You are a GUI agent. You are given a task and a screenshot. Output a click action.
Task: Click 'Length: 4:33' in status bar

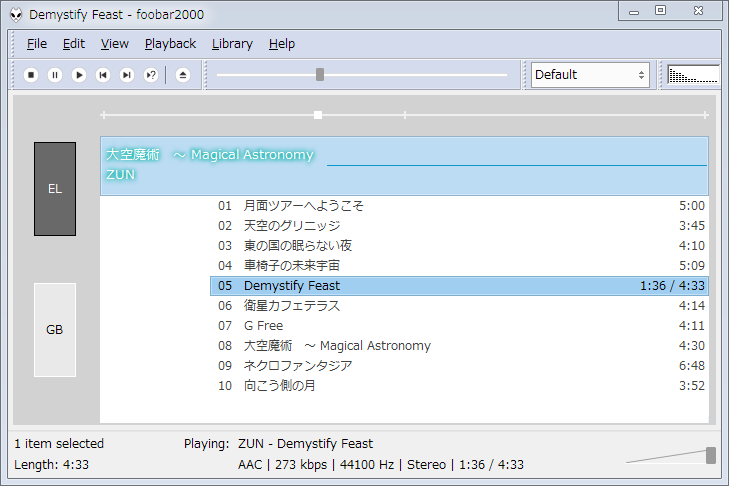coord(51,465)
